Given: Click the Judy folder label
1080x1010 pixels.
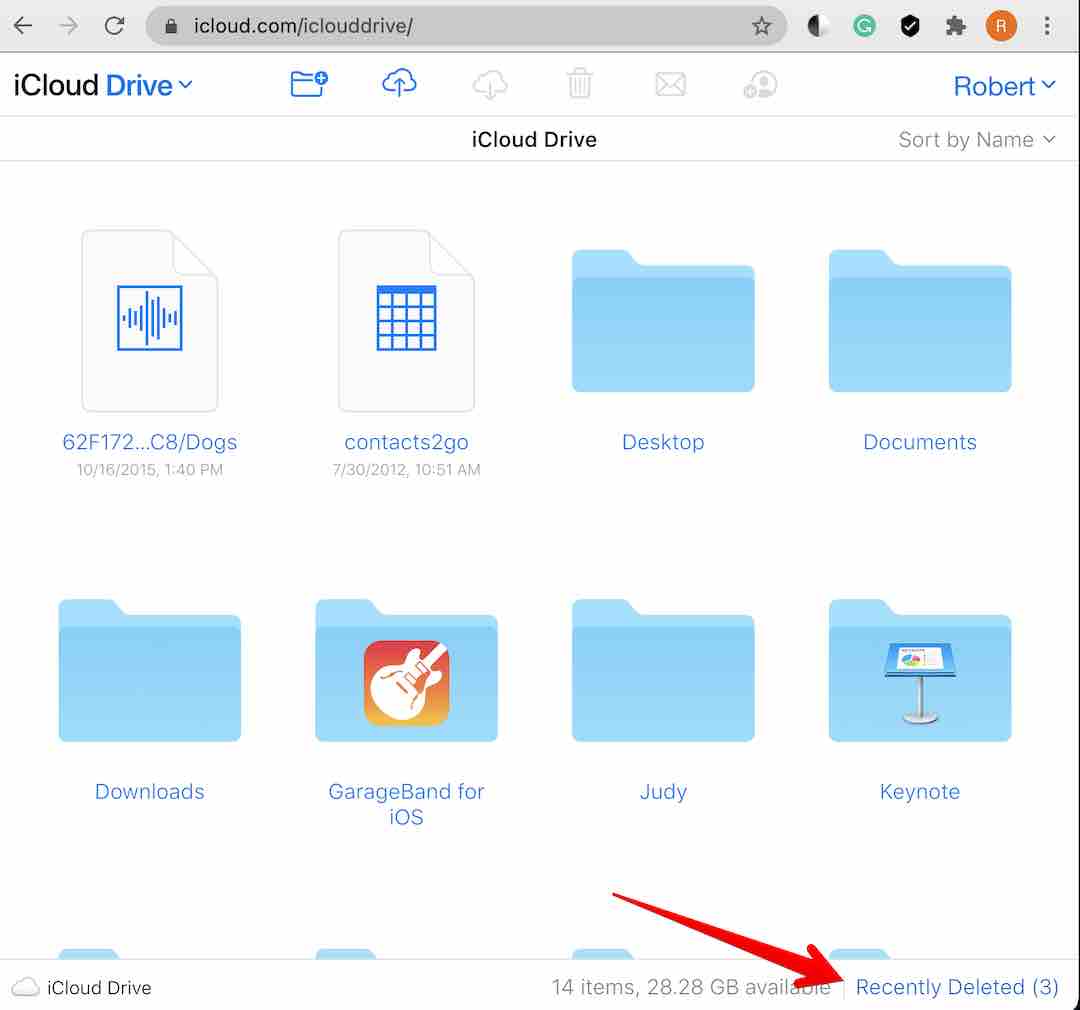Looking at the screenshot, I should (663, 792).
